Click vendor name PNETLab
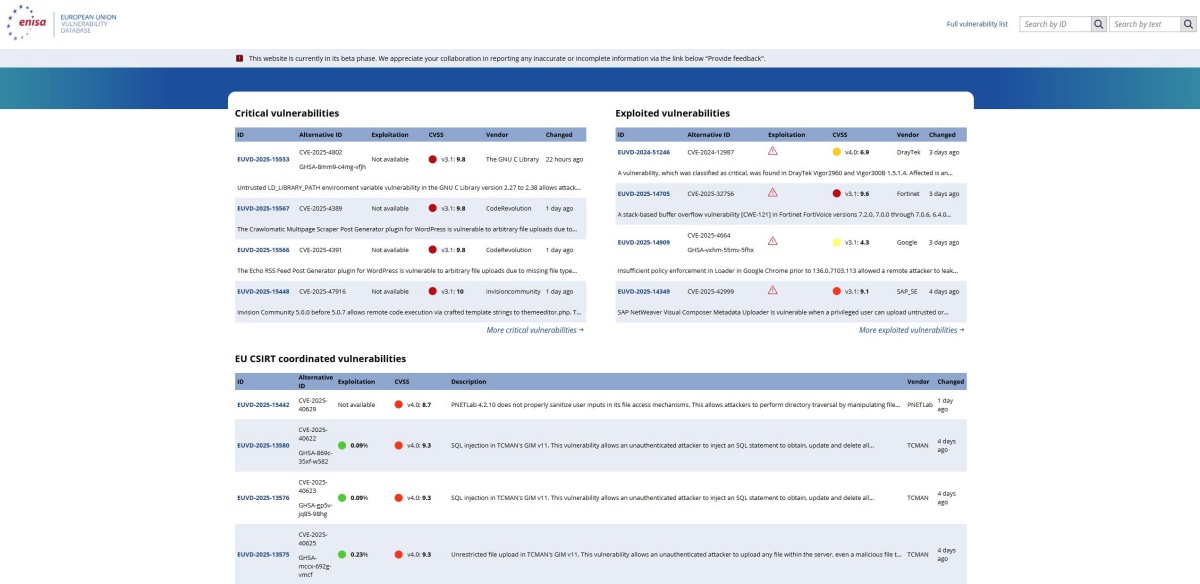This screenshot has width=1200, height=584. 920,405
